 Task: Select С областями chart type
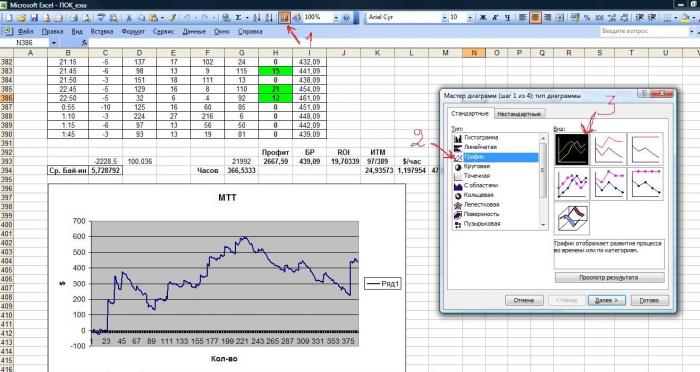click(481, 185)
